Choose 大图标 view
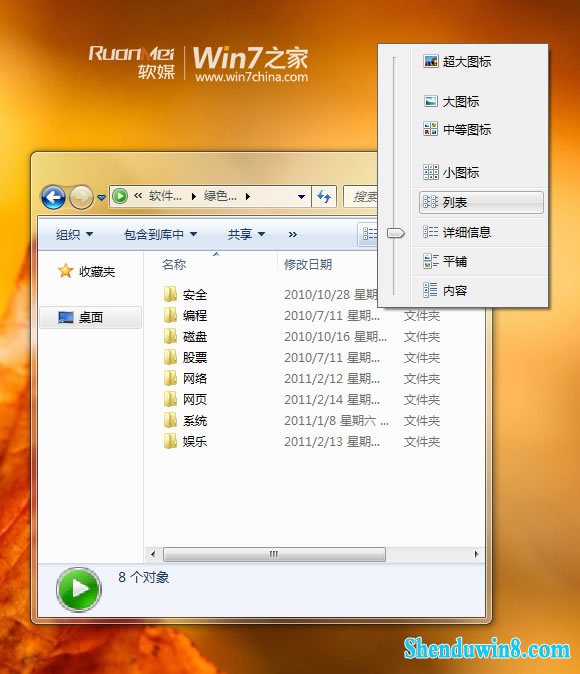580x674 pixels. coord(451,102)
